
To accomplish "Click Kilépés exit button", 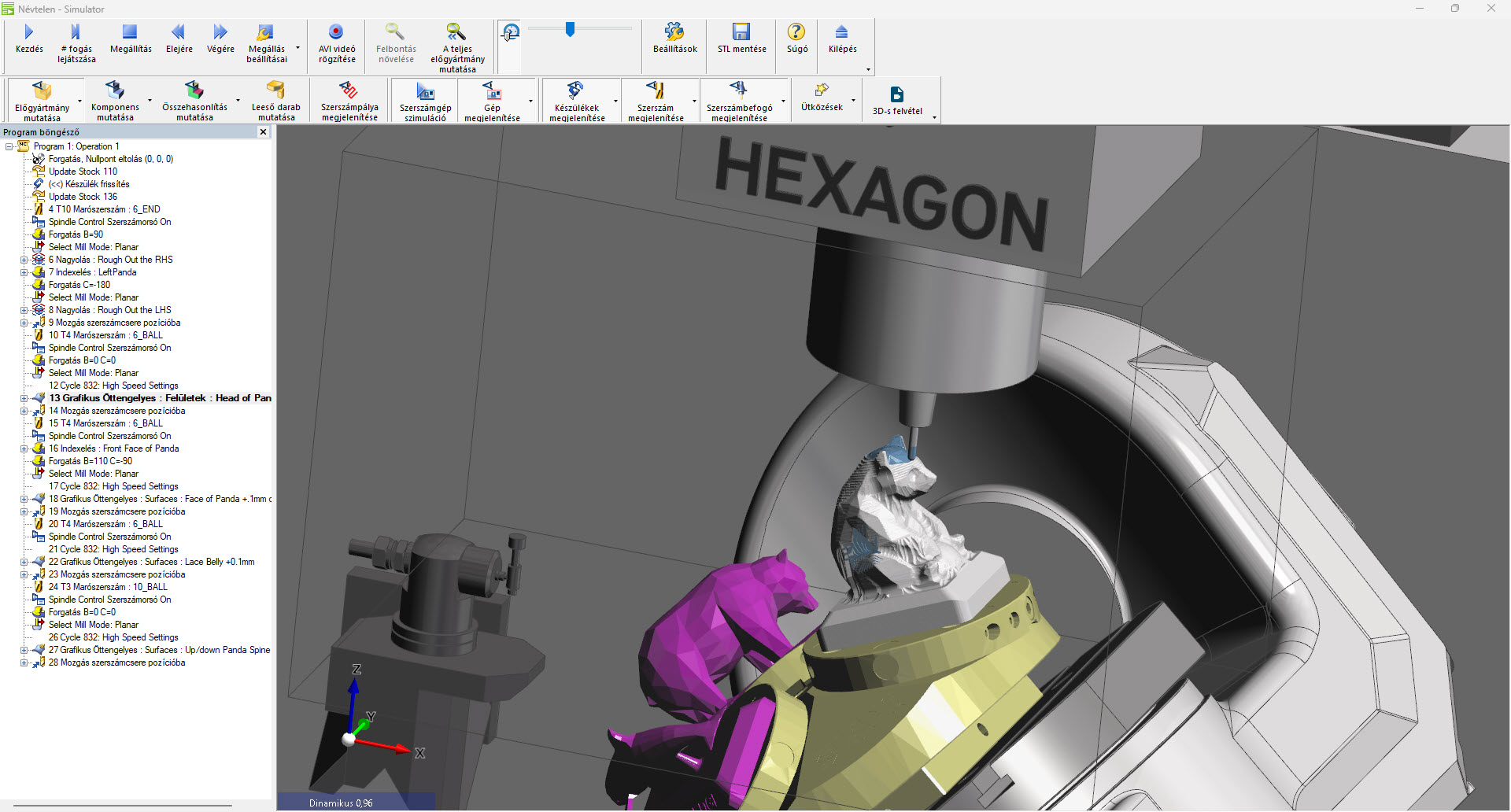I will coord(842,38).
